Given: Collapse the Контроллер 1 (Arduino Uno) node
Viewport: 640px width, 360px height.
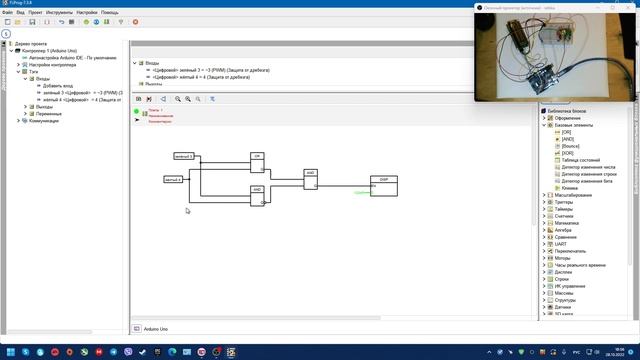Looking at the screenshot, I should point(11,51).
